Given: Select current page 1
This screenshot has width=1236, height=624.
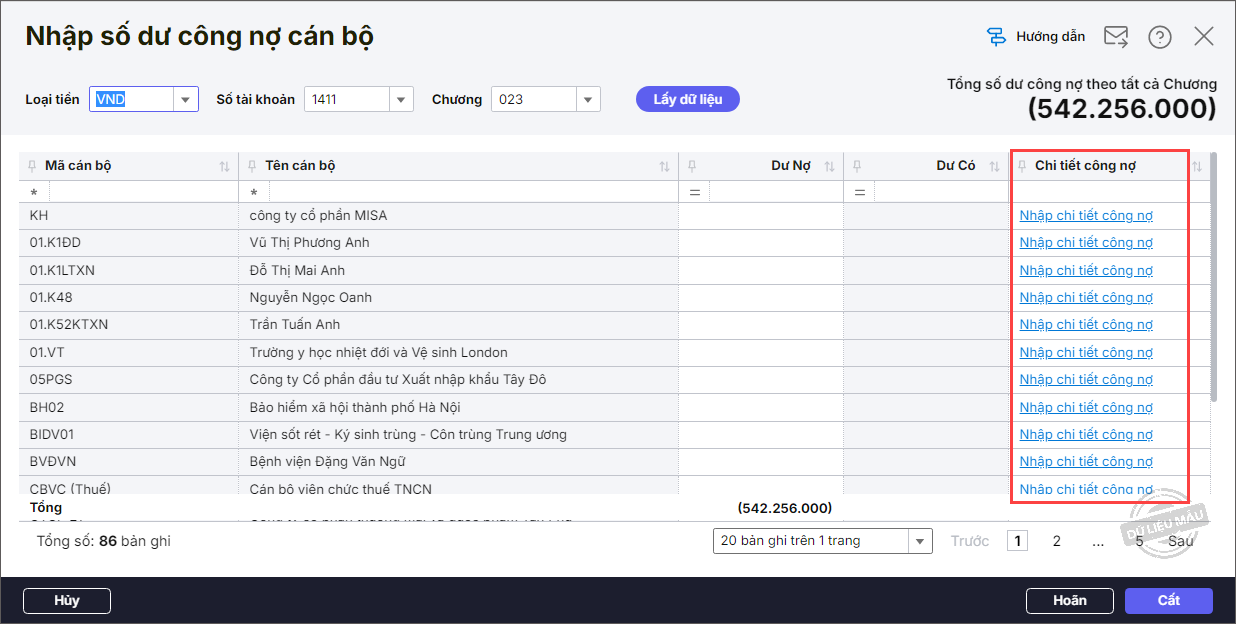Looking at the screenshot, I should pyautogui.click(x=1017, y=541).
